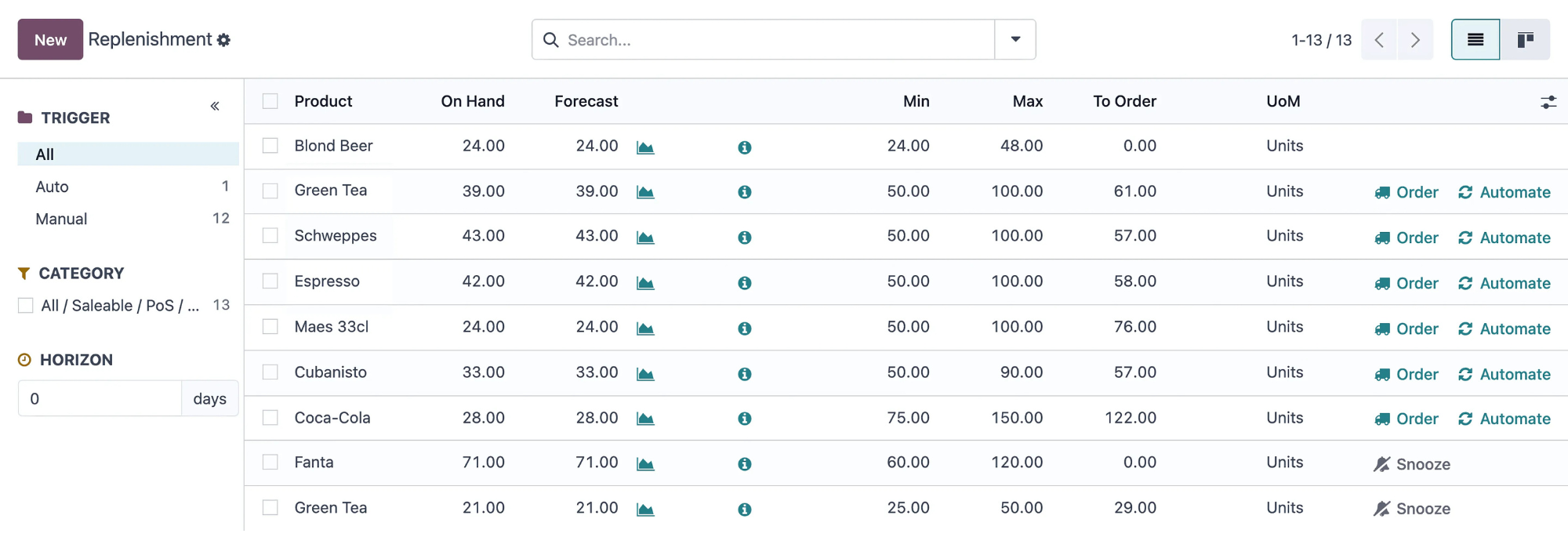Open the Replenishment settings gear
1568x559 pixels.
point(224,40)
